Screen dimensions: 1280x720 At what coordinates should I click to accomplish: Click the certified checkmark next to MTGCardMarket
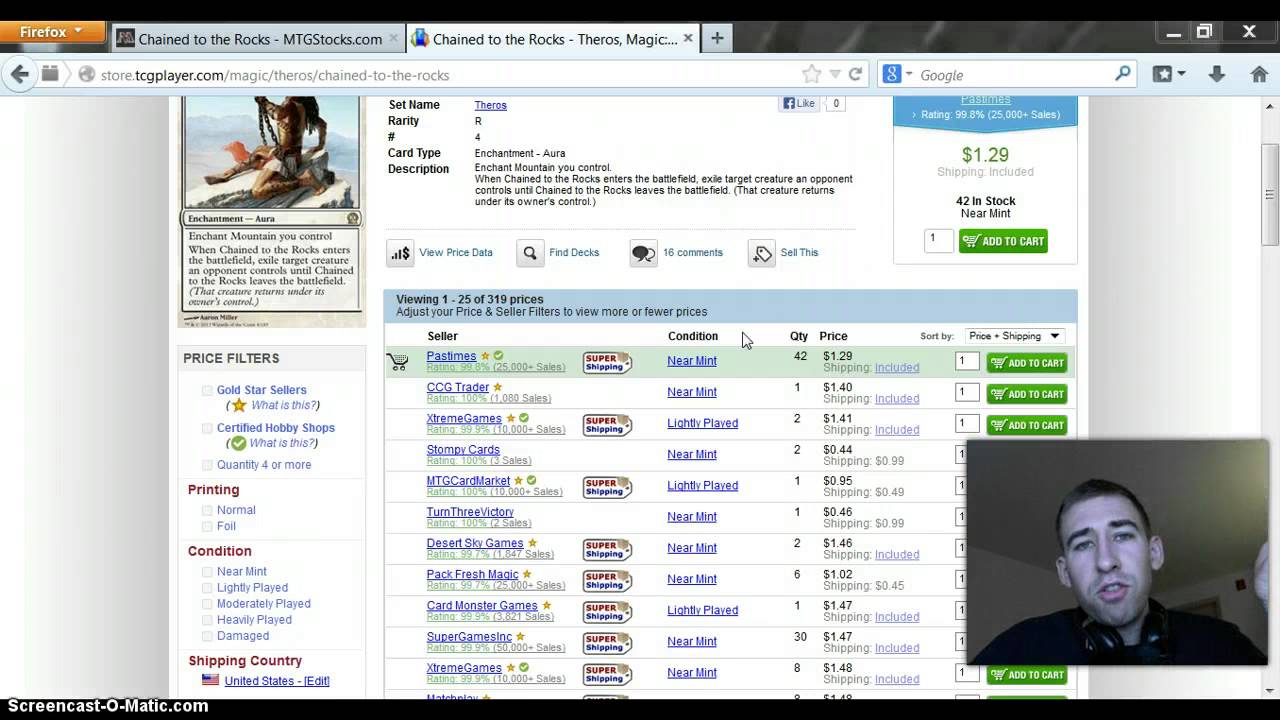531,481
